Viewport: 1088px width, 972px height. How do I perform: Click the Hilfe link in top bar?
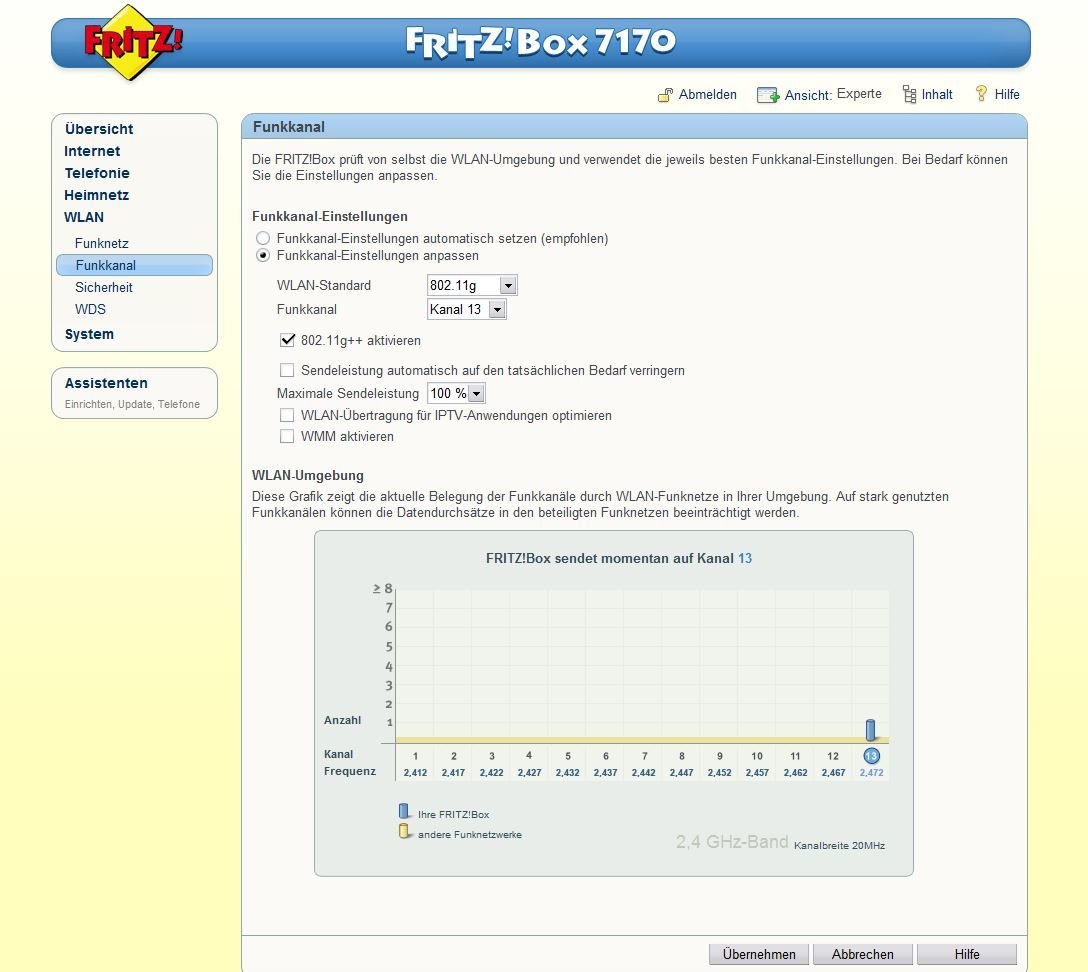click(1007, 94)
